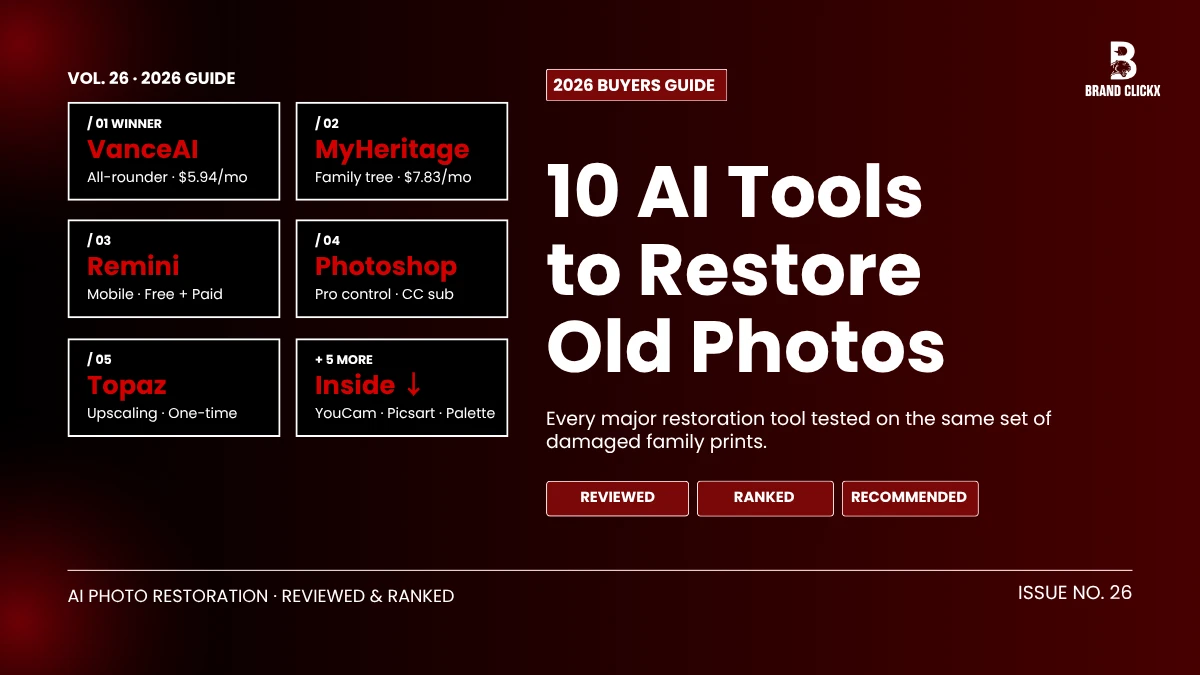Click "AI PHOTO RESTORATION · REVIEWED & RANKED" footer
This screenshot has width=1200, height=675.
[x=261, y=596]
